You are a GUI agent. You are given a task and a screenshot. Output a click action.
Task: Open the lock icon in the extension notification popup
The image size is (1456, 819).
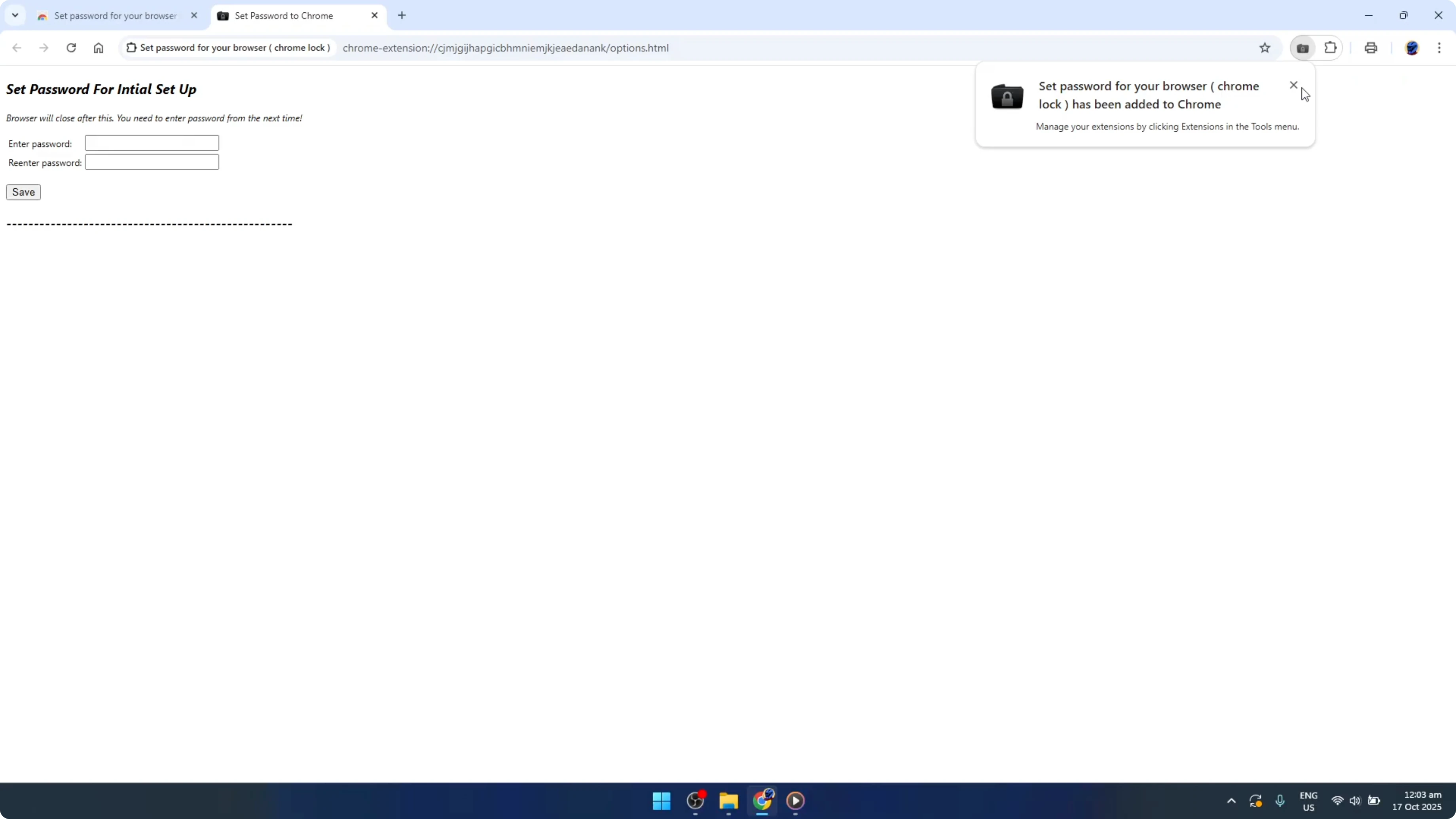click(x=1008, y=97)
